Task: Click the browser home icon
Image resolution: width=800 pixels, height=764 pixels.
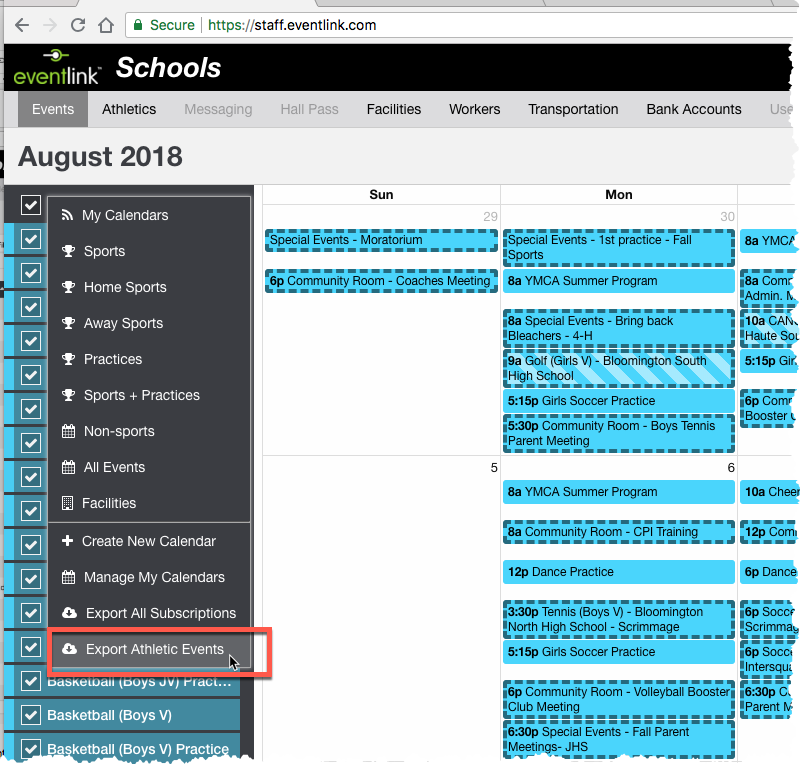Action: click(105, 25)
